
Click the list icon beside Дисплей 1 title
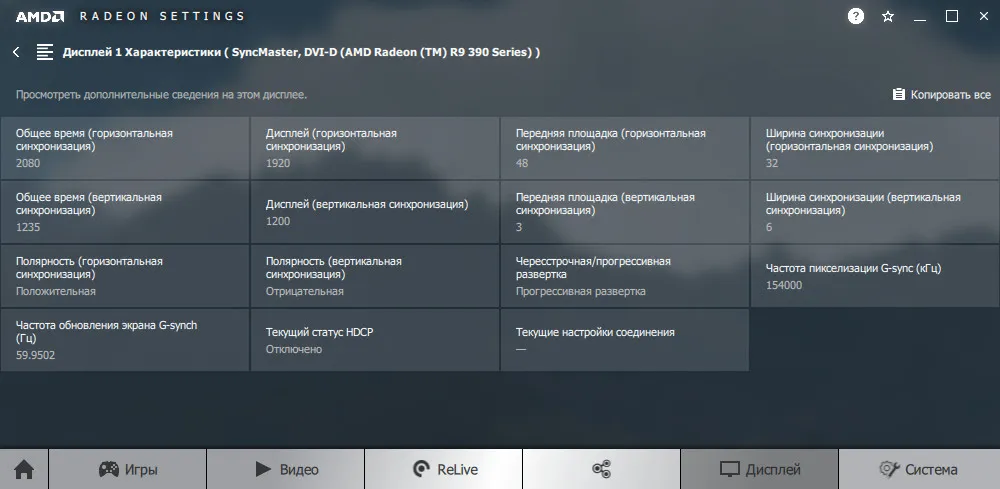coord(45,52)
